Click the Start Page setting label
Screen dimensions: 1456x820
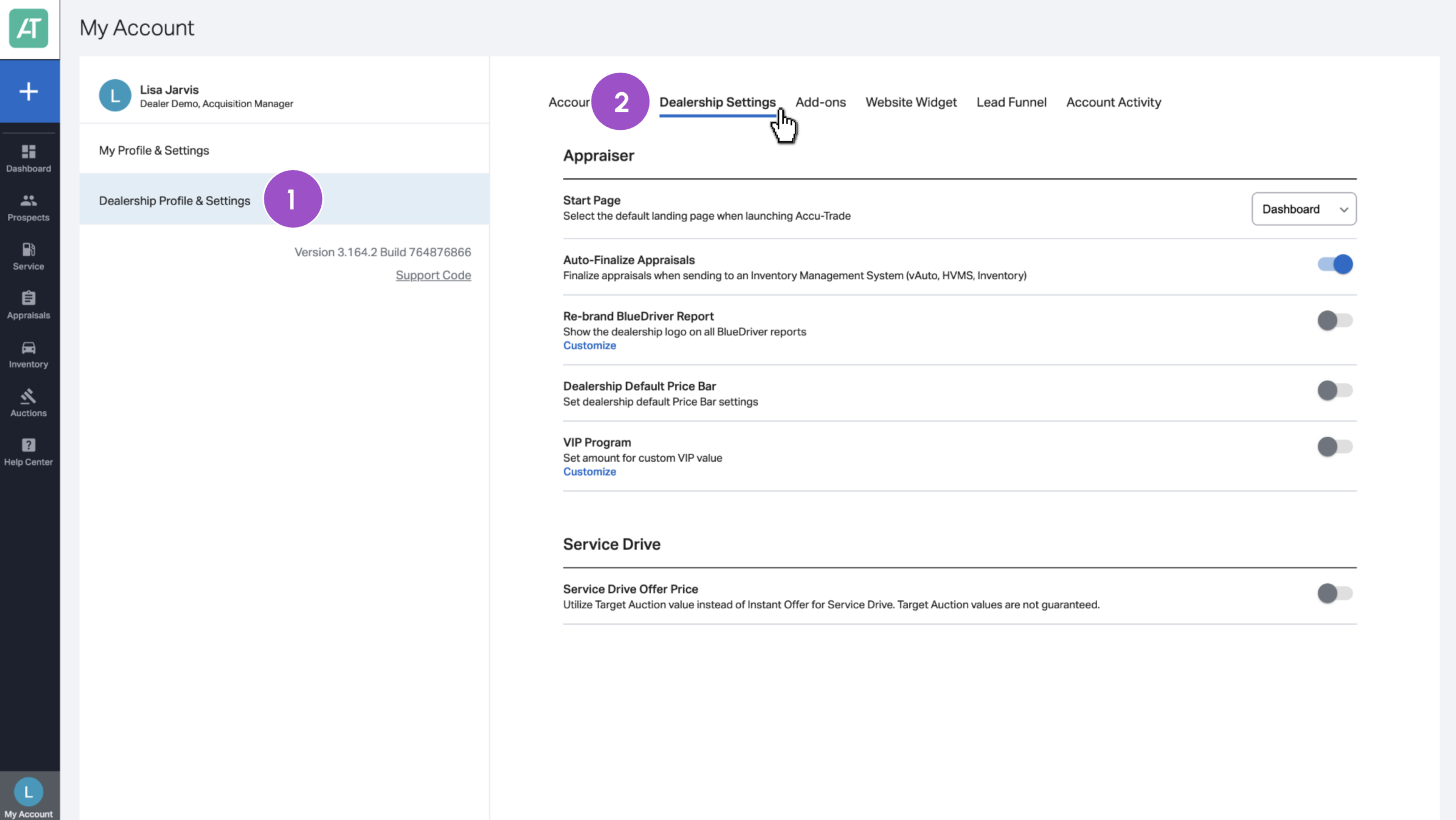point(591,200)
